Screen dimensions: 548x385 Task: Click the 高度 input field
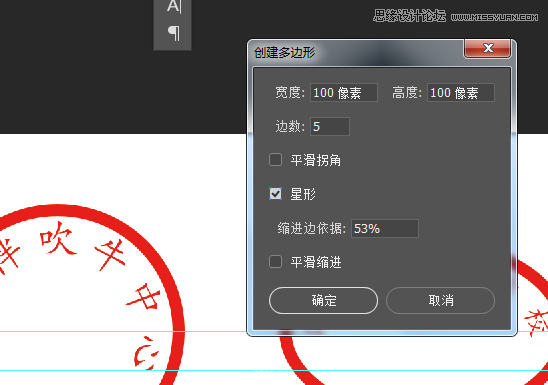tap(461, 93)
